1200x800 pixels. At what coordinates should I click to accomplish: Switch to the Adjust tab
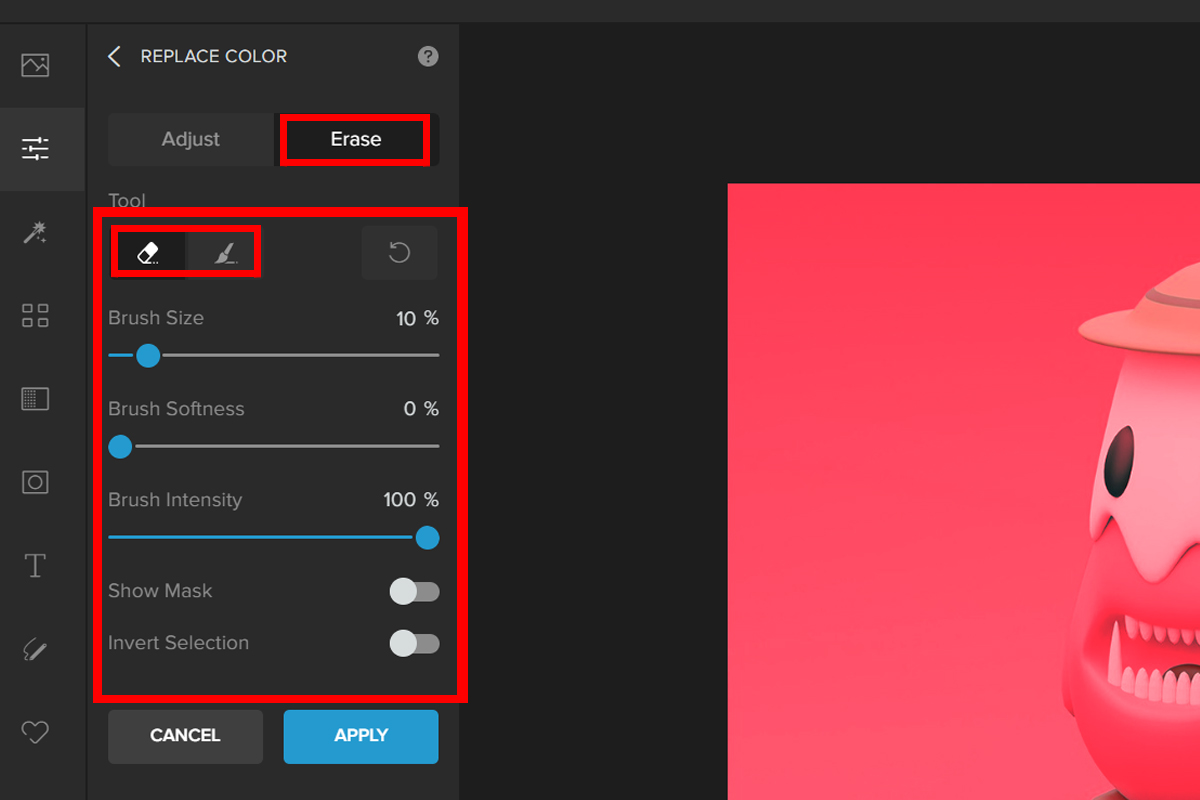coord(191,139)
